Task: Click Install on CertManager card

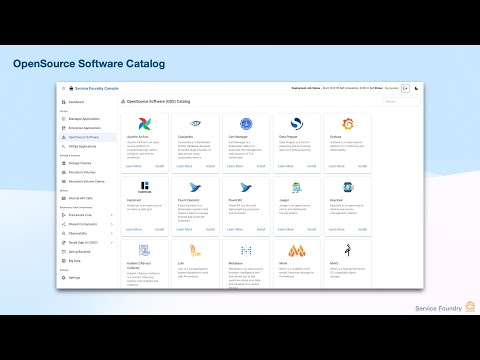Action: pyautogui.click(x=261, y=166)
